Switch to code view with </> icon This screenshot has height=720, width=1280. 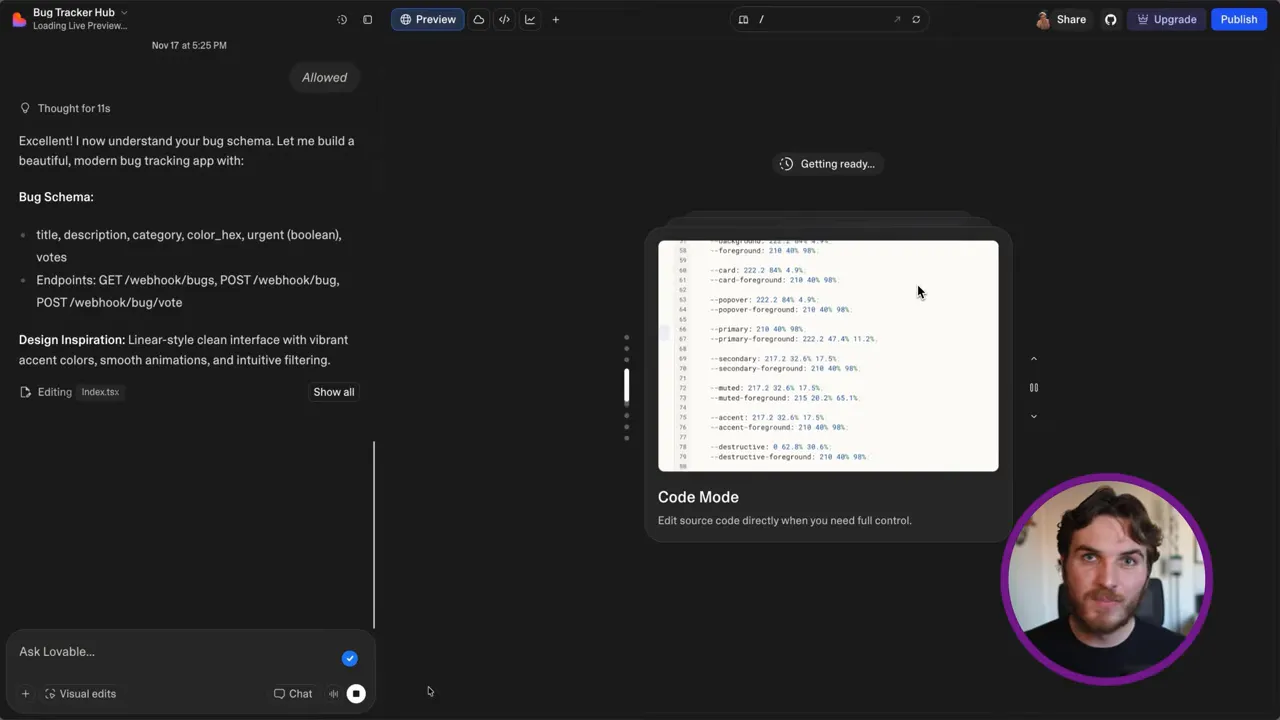pyautogui.click(x=504, y=19)
